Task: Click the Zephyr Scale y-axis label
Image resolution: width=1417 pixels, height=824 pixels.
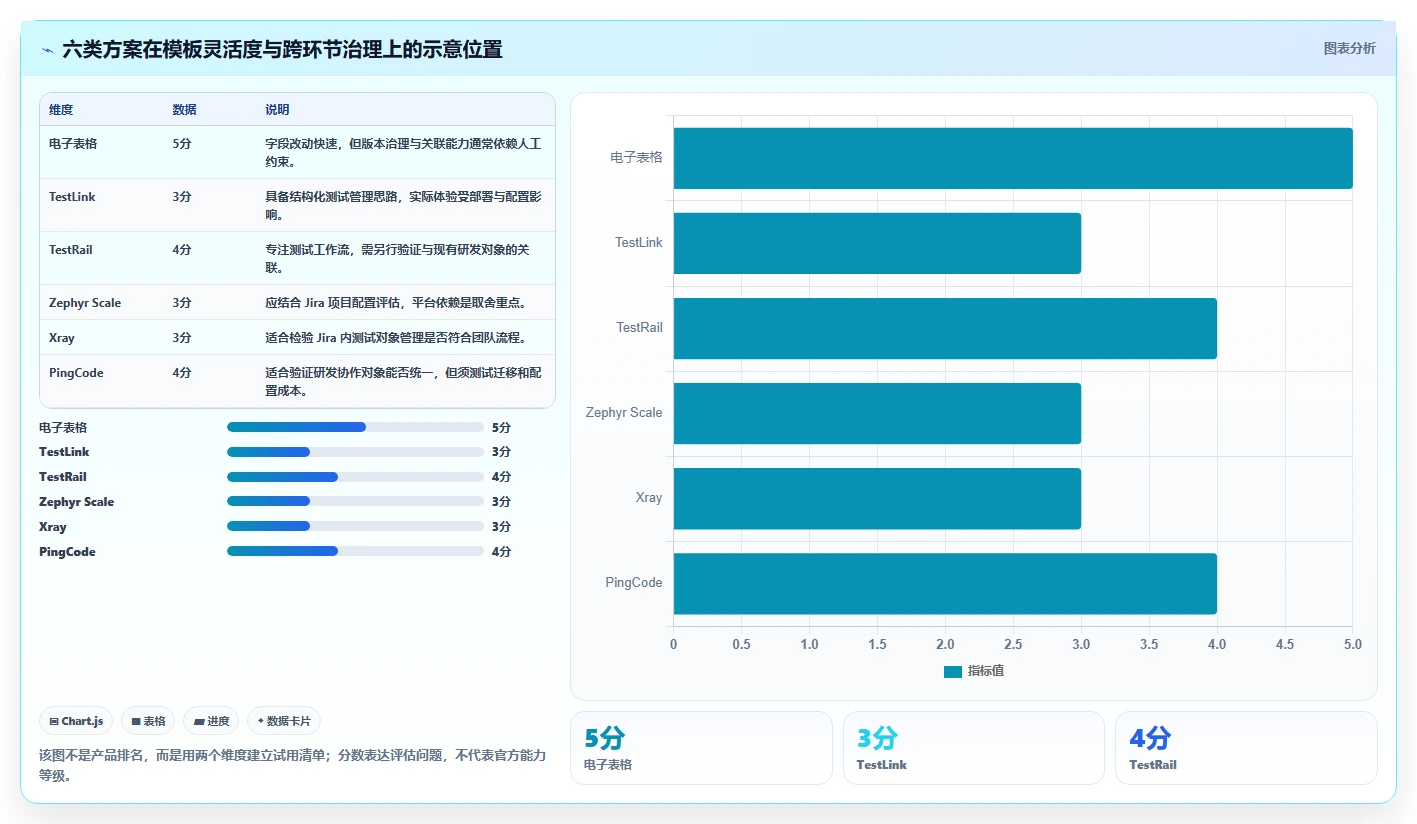Action: click(x=624, y=413)
